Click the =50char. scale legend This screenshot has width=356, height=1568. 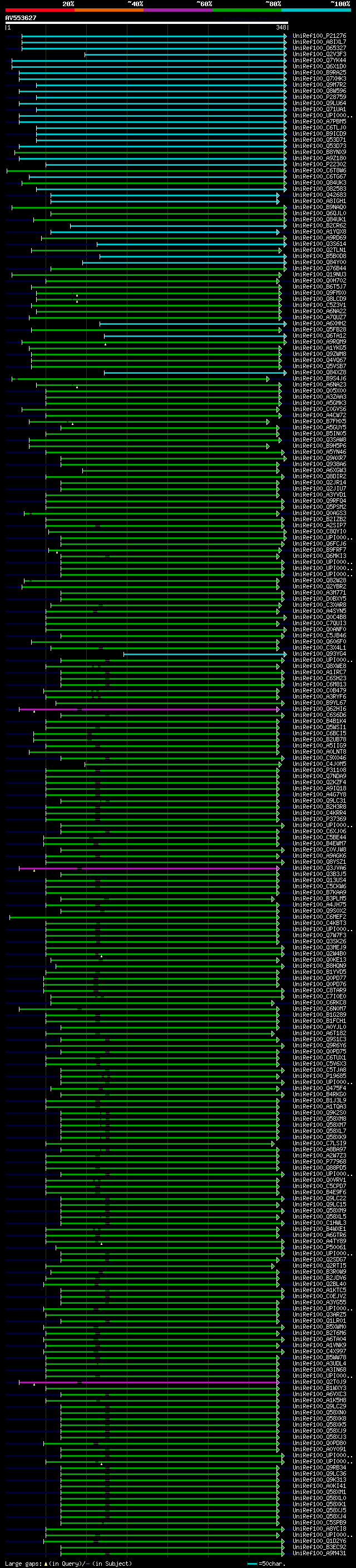[266, 1563]
